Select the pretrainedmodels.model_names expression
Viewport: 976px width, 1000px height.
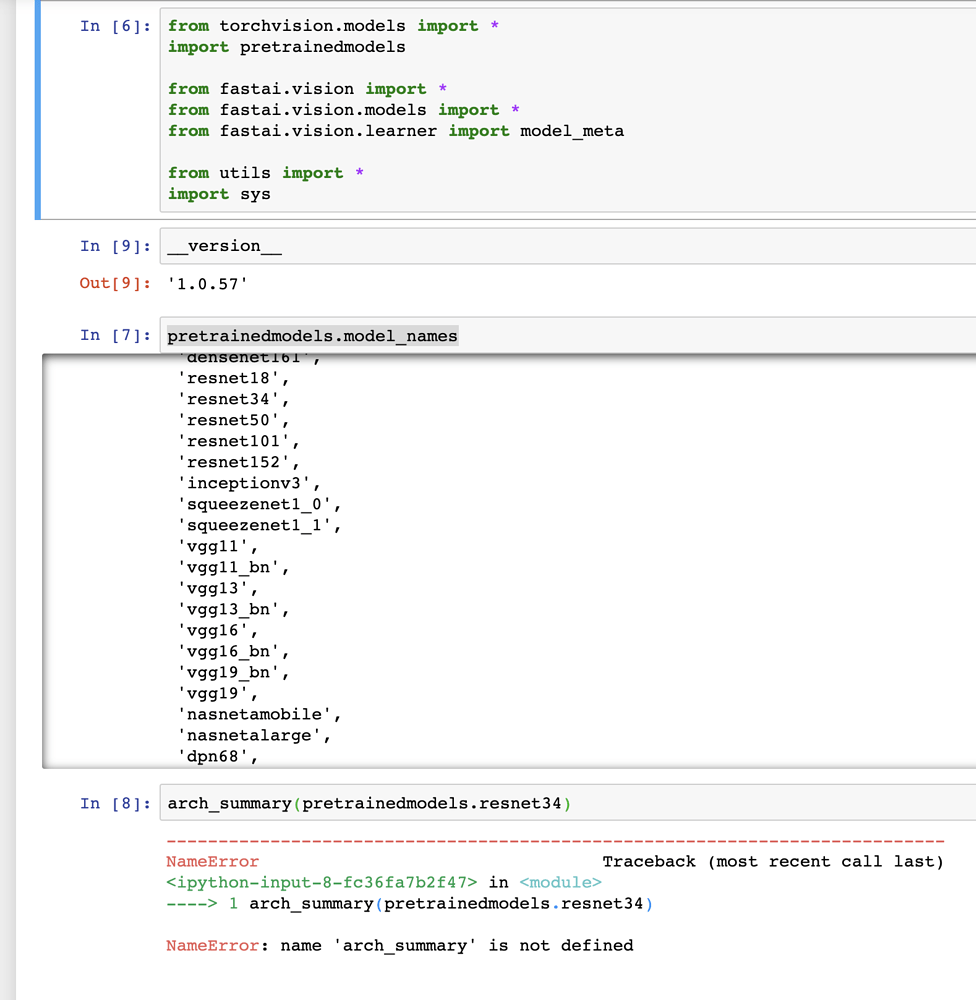(x=312, y=336)
